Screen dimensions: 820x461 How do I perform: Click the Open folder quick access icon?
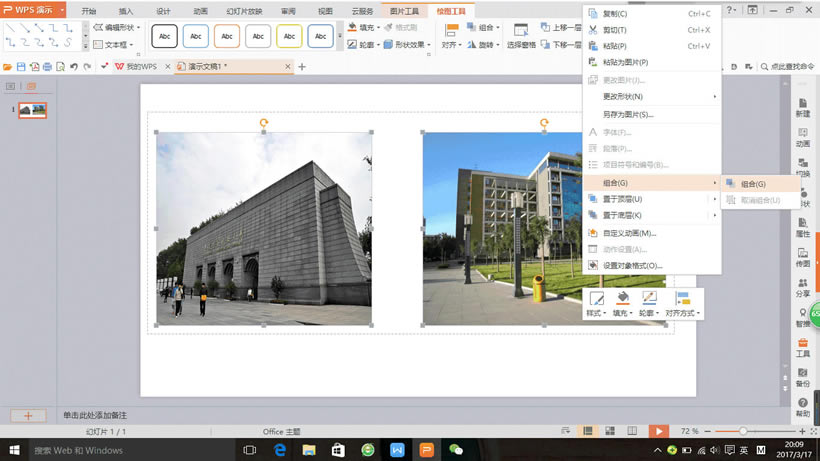7,67
